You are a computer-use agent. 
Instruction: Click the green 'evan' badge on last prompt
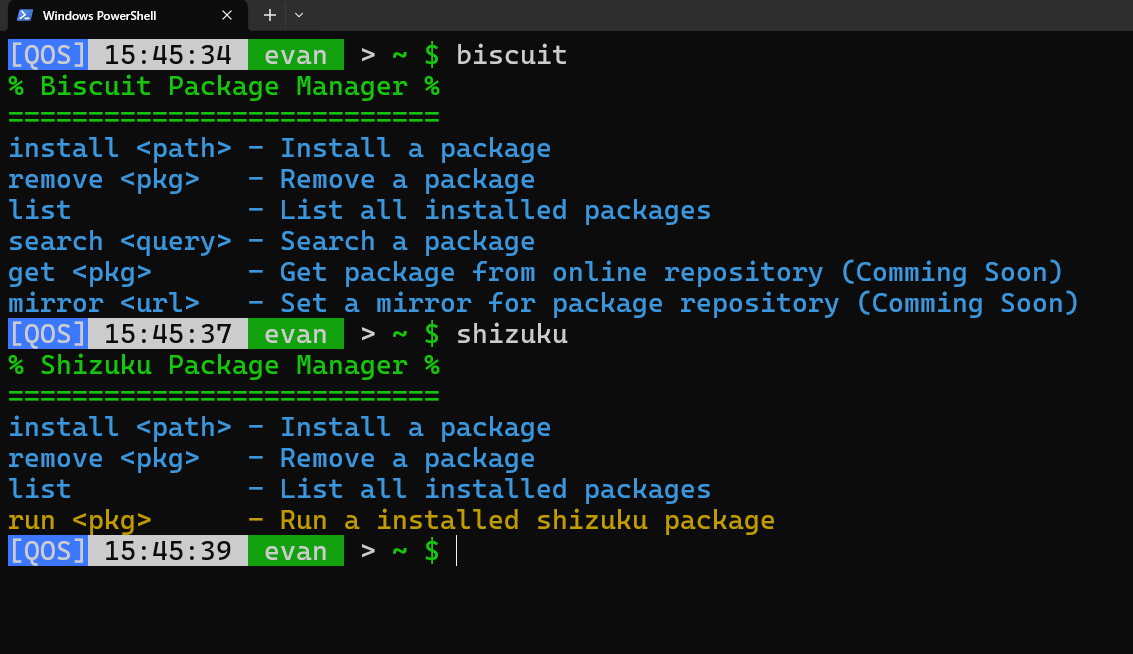296,551
